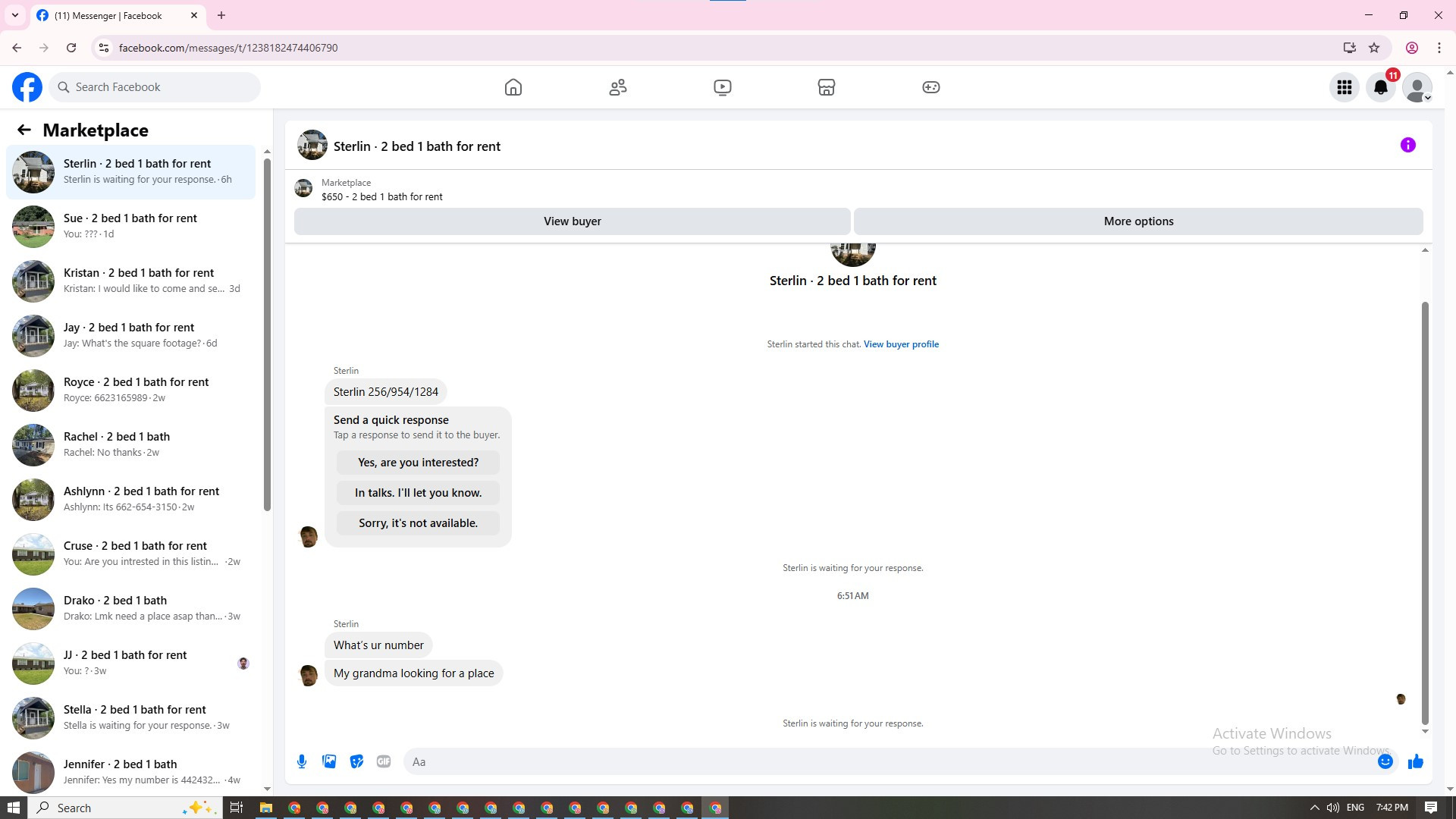This screenshot has width=1456, height=819.
Task: Open the sticker picker icon
Action: (x=356, y=761)
